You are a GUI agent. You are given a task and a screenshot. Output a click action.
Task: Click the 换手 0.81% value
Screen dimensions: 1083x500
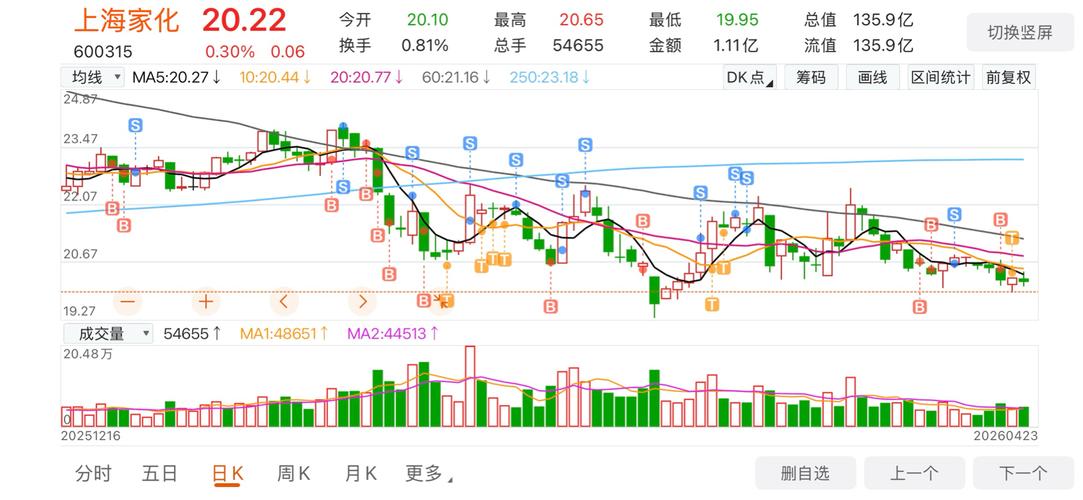pyautogui.click(x=425, y=46)
